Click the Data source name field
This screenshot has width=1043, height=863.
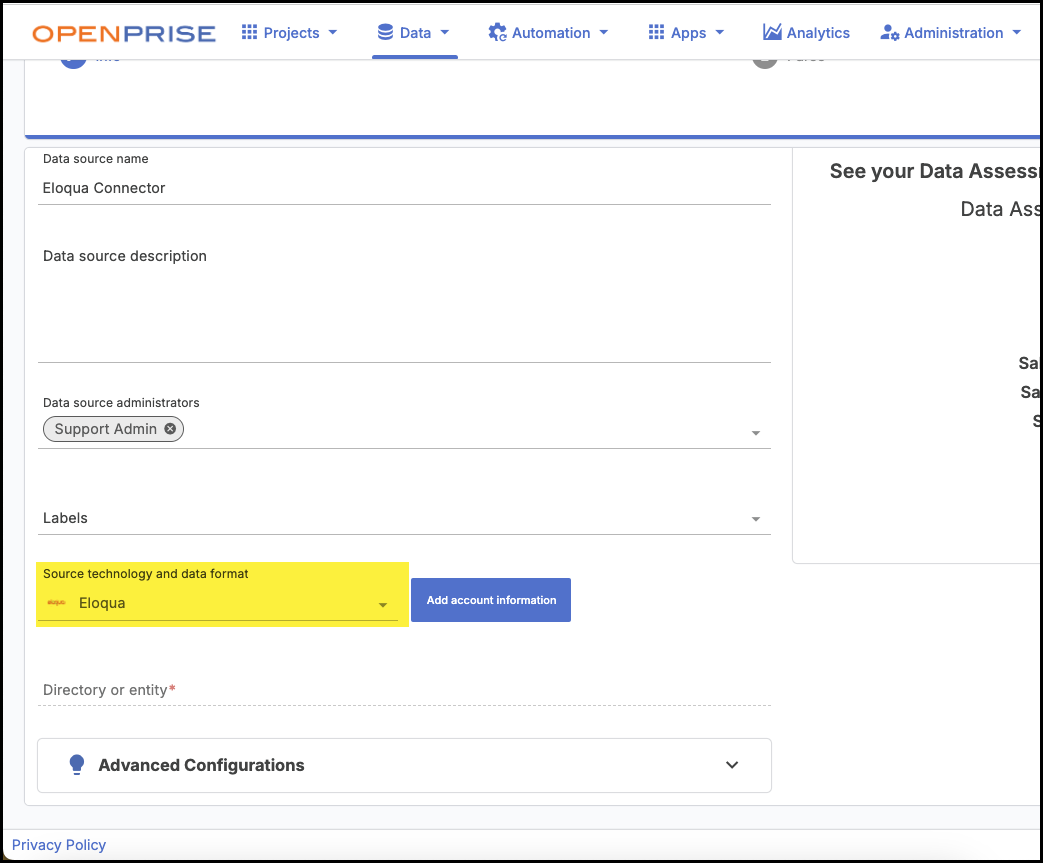(x=404, y=188)
